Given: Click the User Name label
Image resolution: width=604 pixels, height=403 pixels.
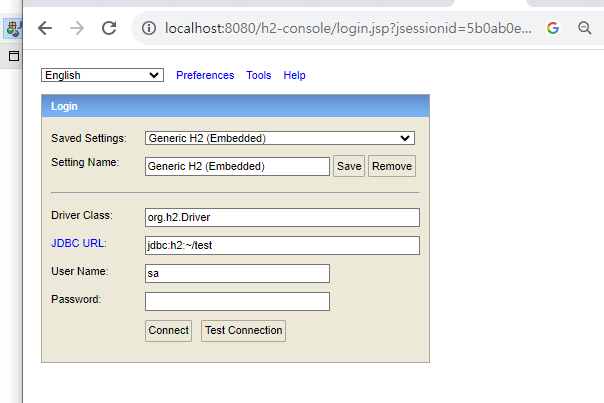Looking at the screenshot, I should point(80,271).
